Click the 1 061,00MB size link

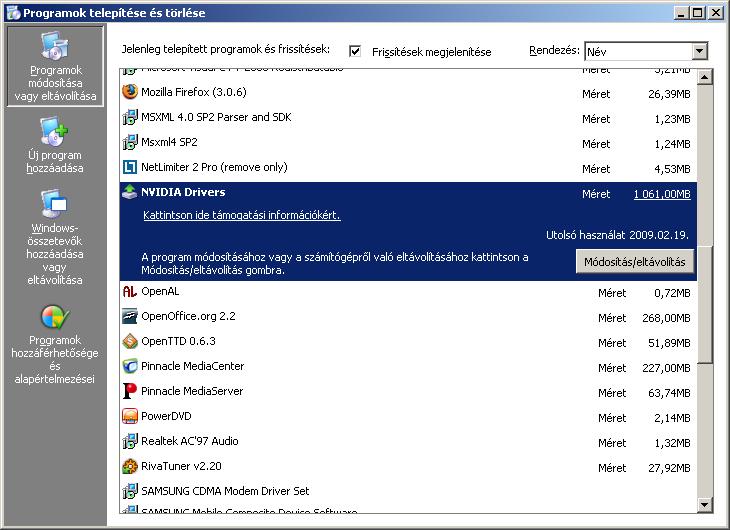point(662,194)
